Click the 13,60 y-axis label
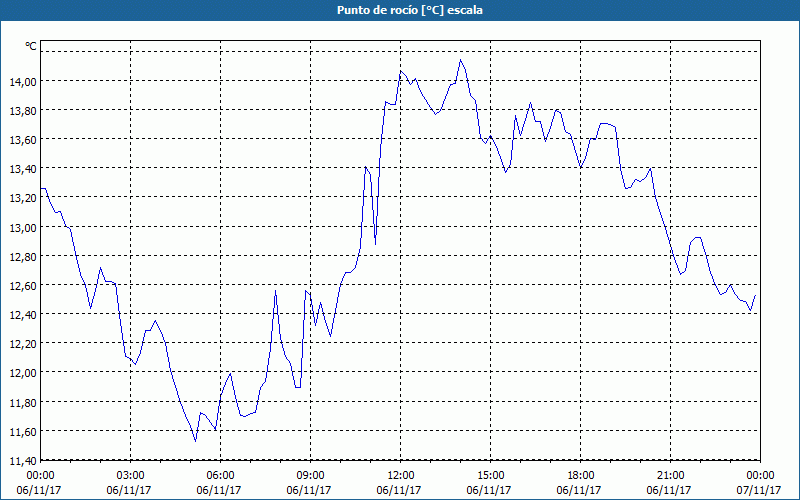800x500 pixels. click(23, 140)
